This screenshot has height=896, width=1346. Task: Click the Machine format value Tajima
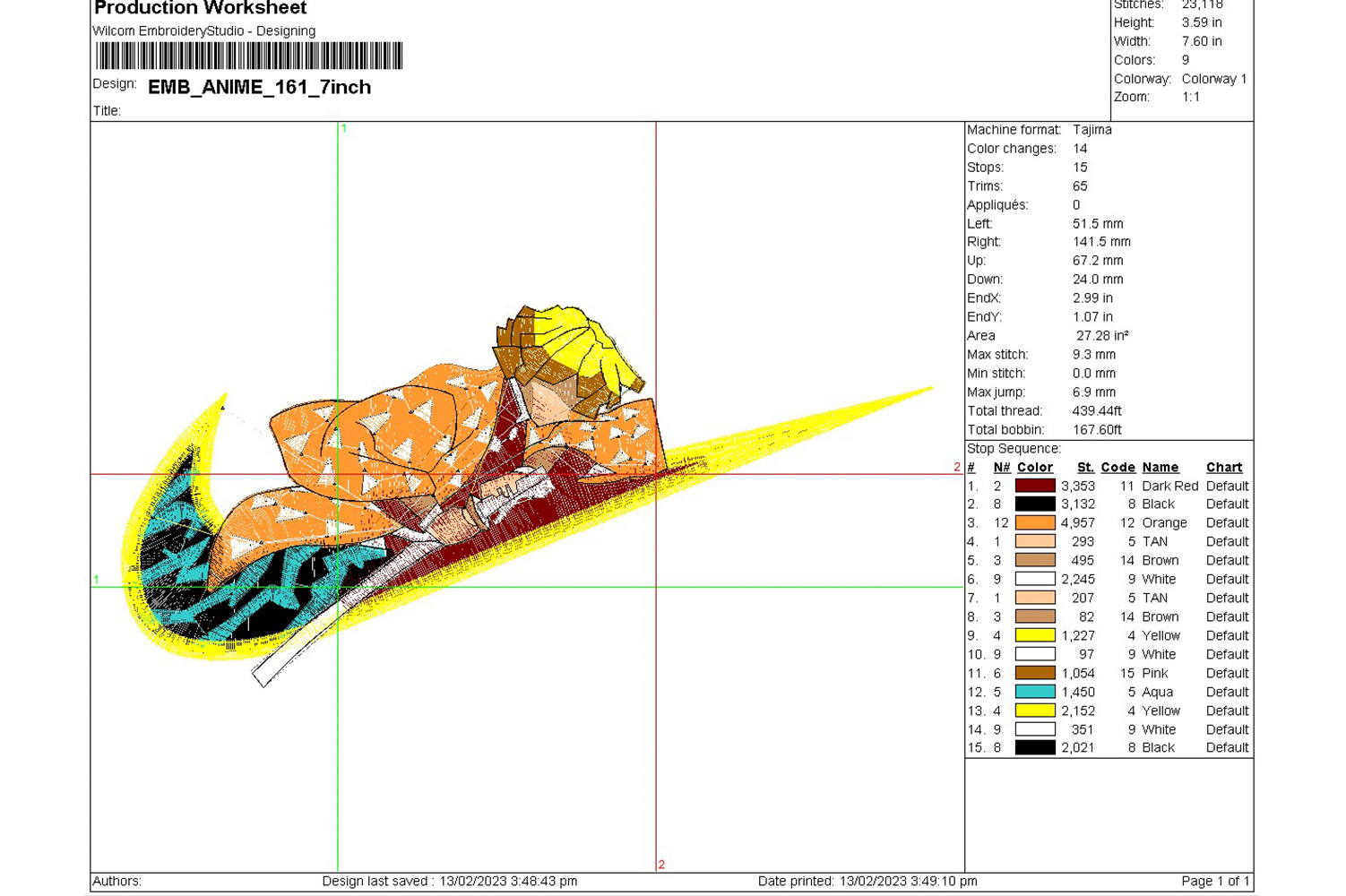coord(1092,130)
